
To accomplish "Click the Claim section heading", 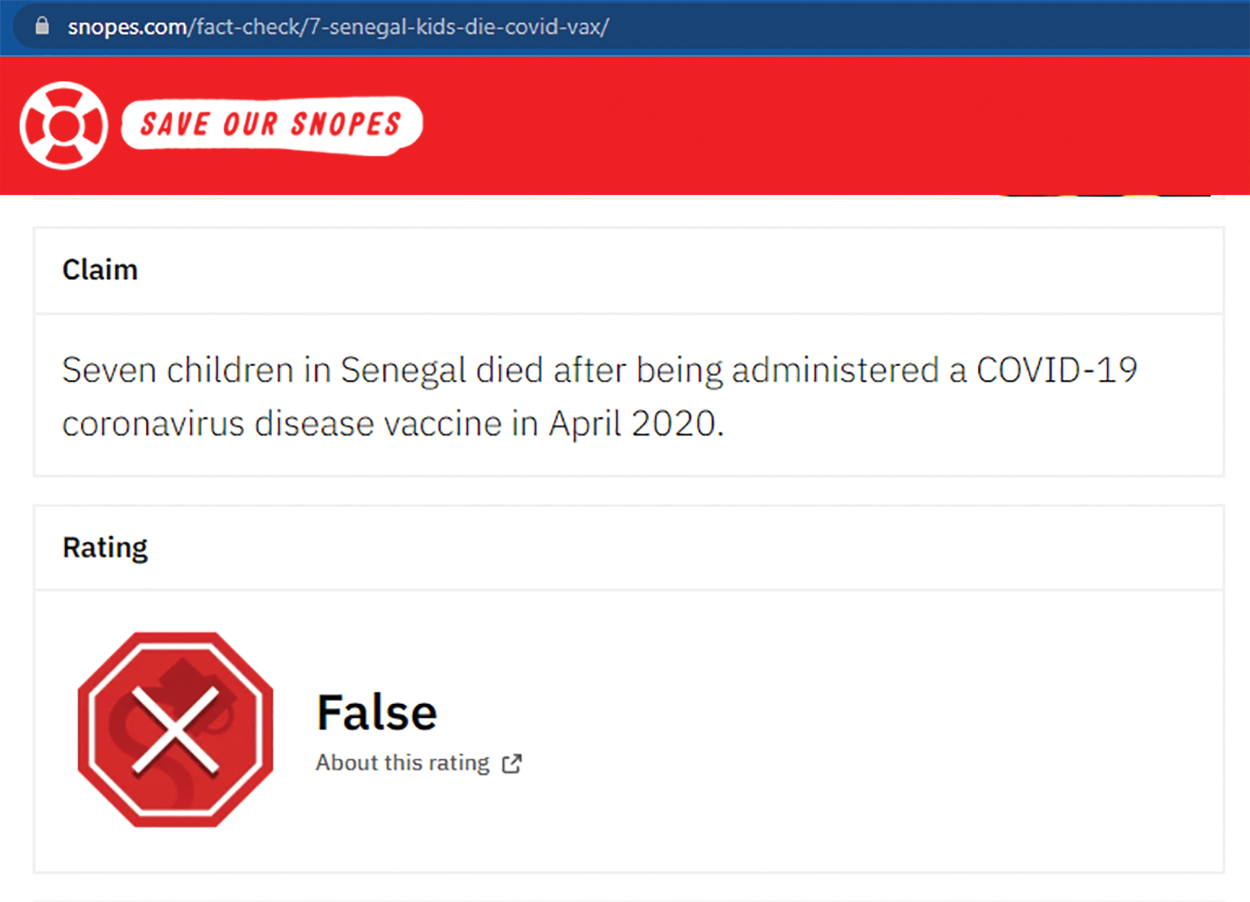I will coord(100,270).
